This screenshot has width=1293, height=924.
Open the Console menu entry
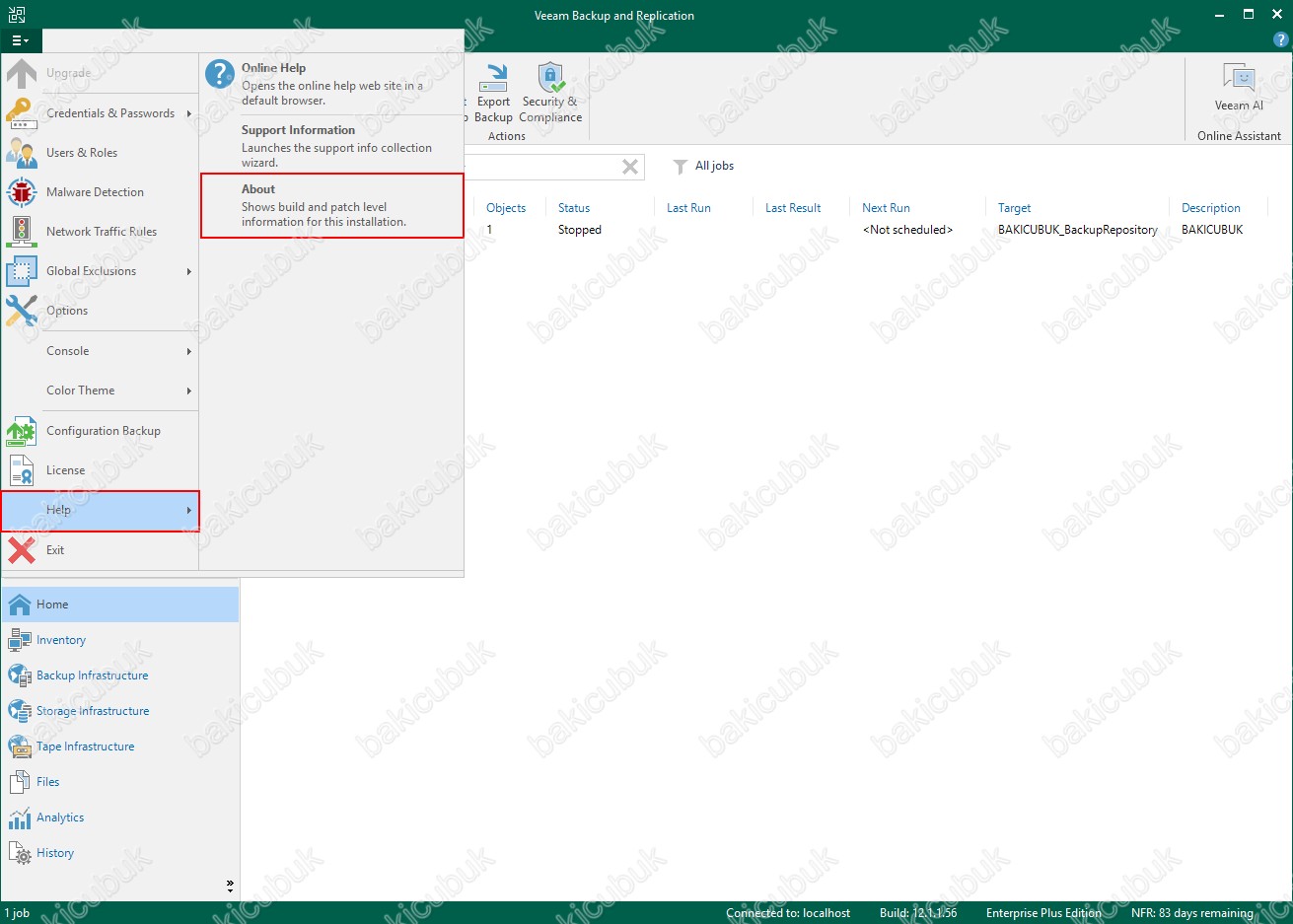tap(101, 351)
